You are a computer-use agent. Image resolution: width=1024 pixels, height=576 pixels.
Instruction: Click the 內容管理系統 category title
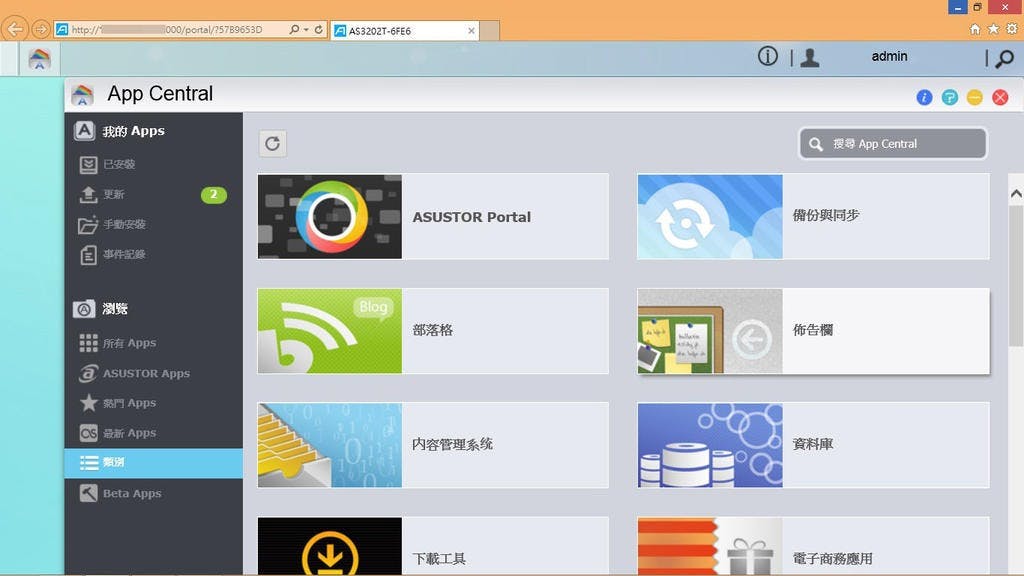452,444
